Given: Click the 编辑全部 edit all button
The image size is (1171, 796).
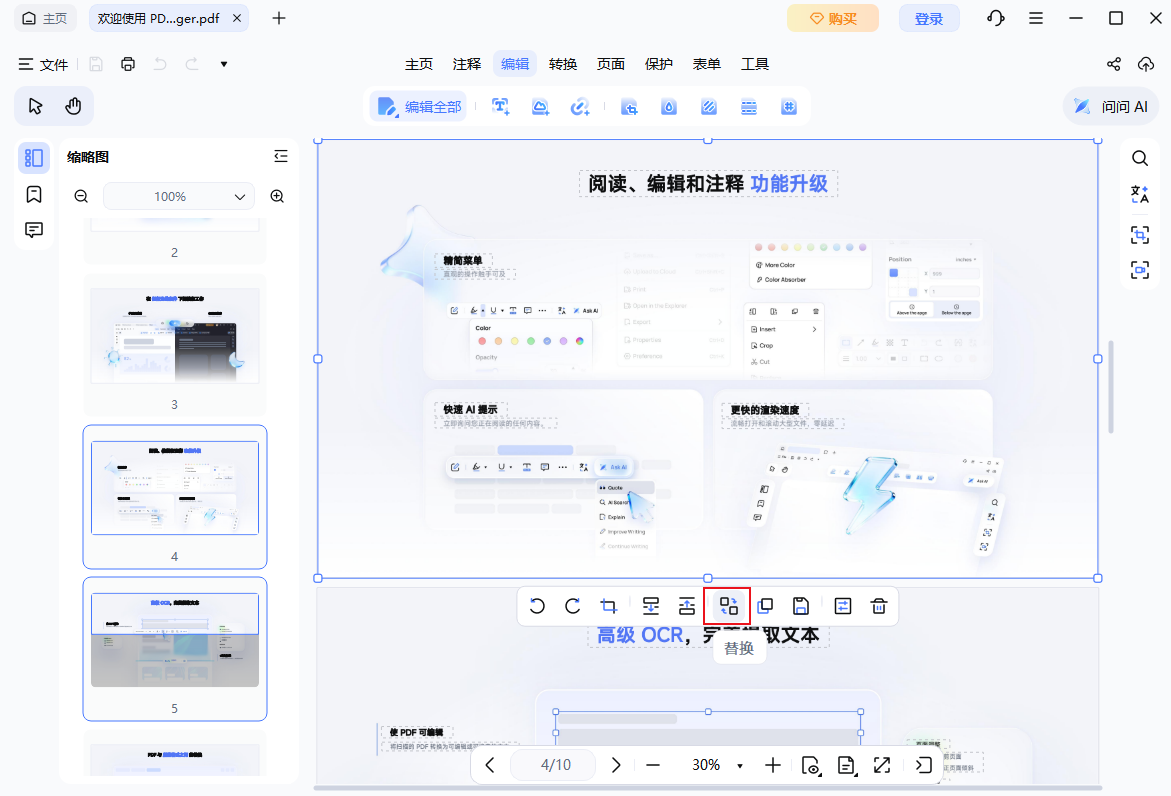Looking at the screenshot, I should pos(419,107).
